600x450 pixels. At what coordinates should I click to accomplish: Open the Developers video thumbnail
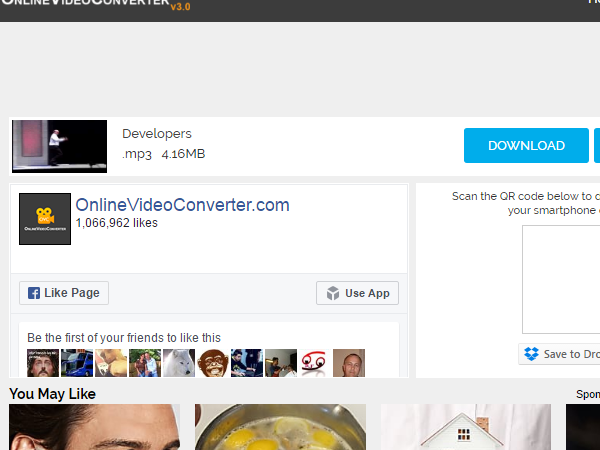point(59,146)
